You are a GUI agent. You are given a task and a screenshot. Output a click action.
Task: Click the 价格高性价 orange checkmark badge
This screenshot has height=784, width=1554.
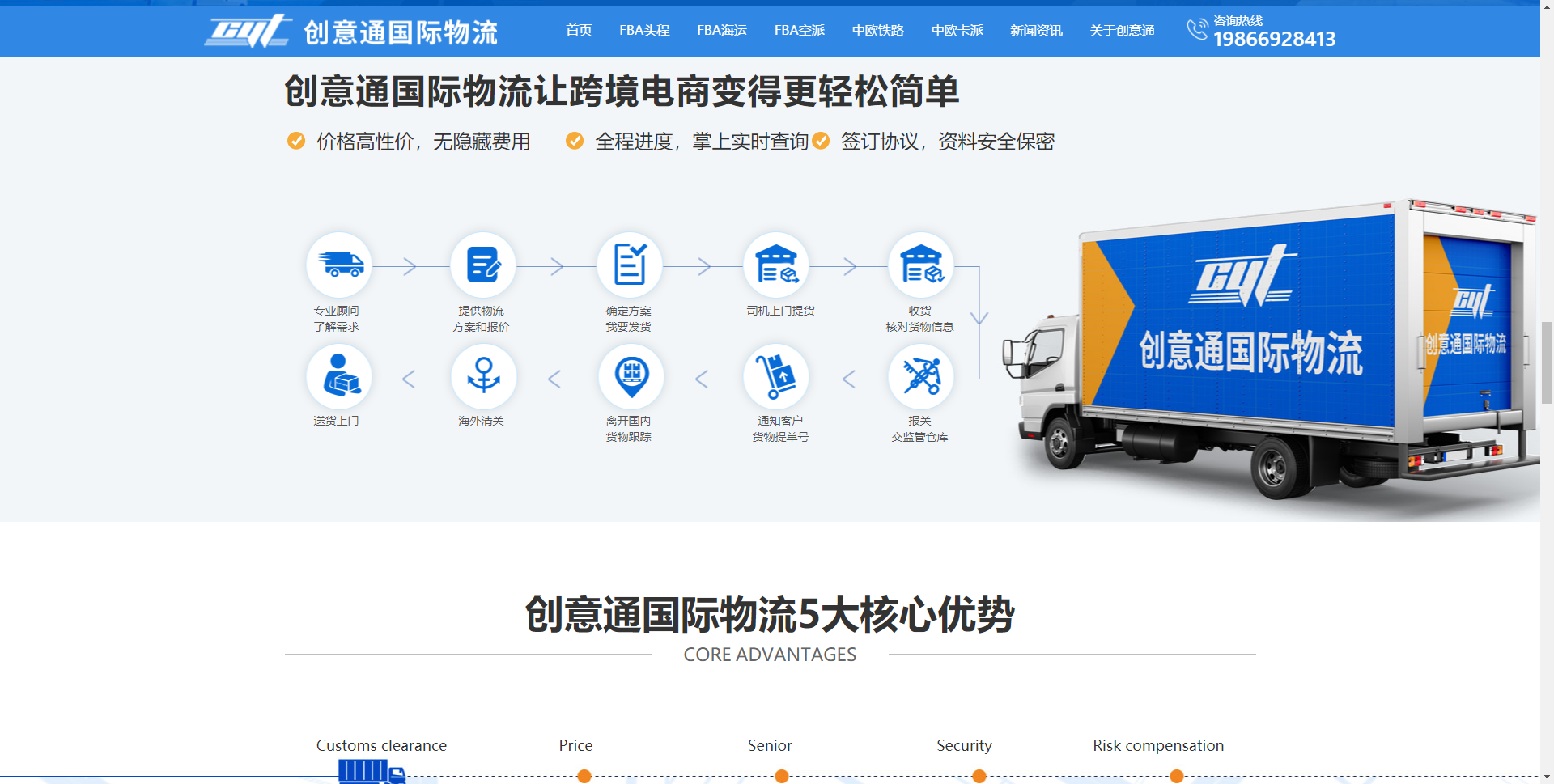point(295,141)
